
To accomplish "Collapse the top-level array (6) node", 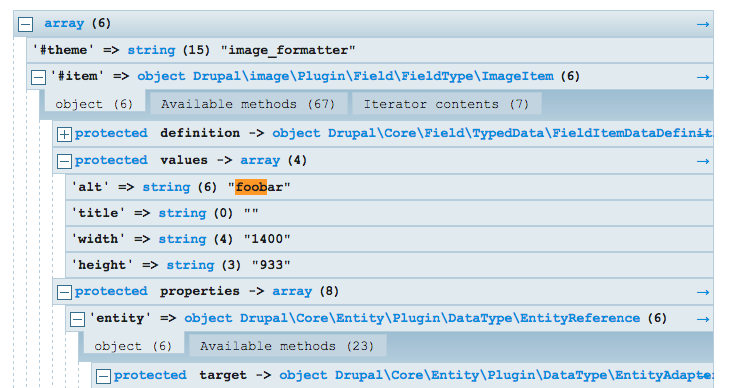I will pyautogui.click(x=25, y=24).
